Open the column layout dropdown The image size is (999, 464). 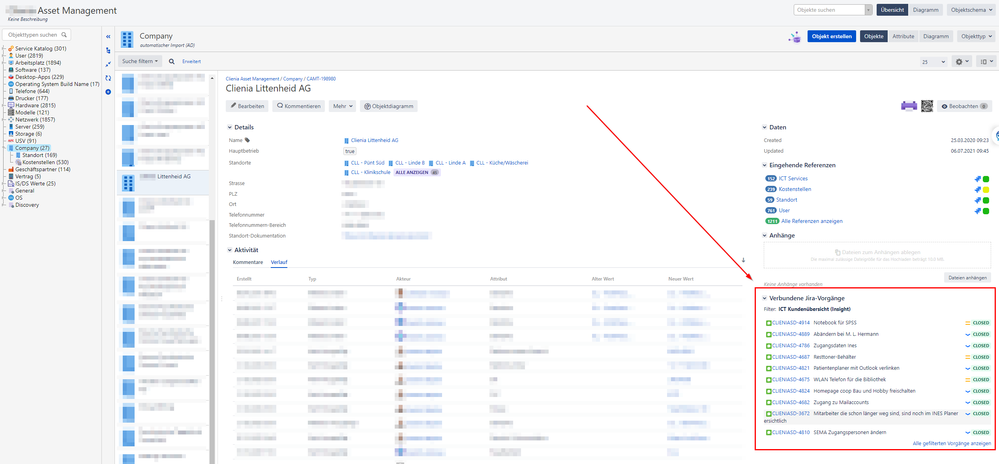click(x=986, y=62)
